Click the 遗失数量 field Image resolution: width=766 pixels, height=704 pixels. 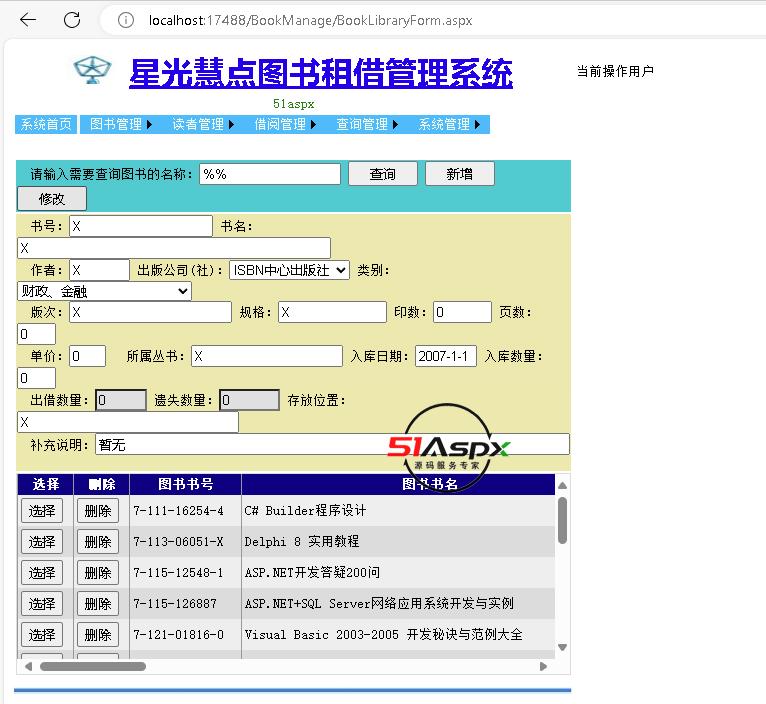pos(249,400)
